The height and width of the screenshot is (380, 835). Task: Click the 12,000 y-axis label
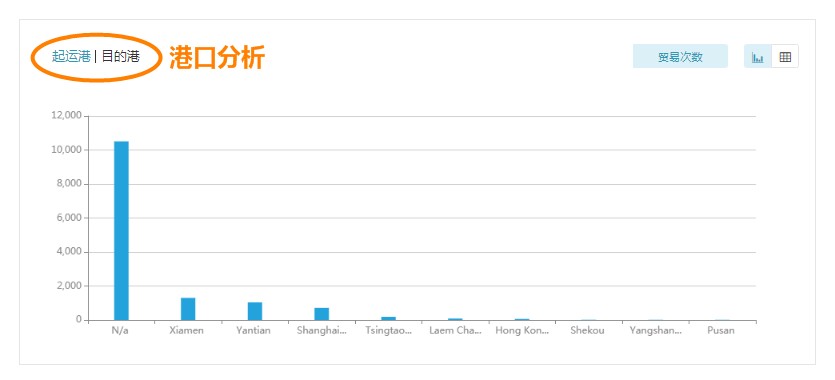(x=66, y=115)
